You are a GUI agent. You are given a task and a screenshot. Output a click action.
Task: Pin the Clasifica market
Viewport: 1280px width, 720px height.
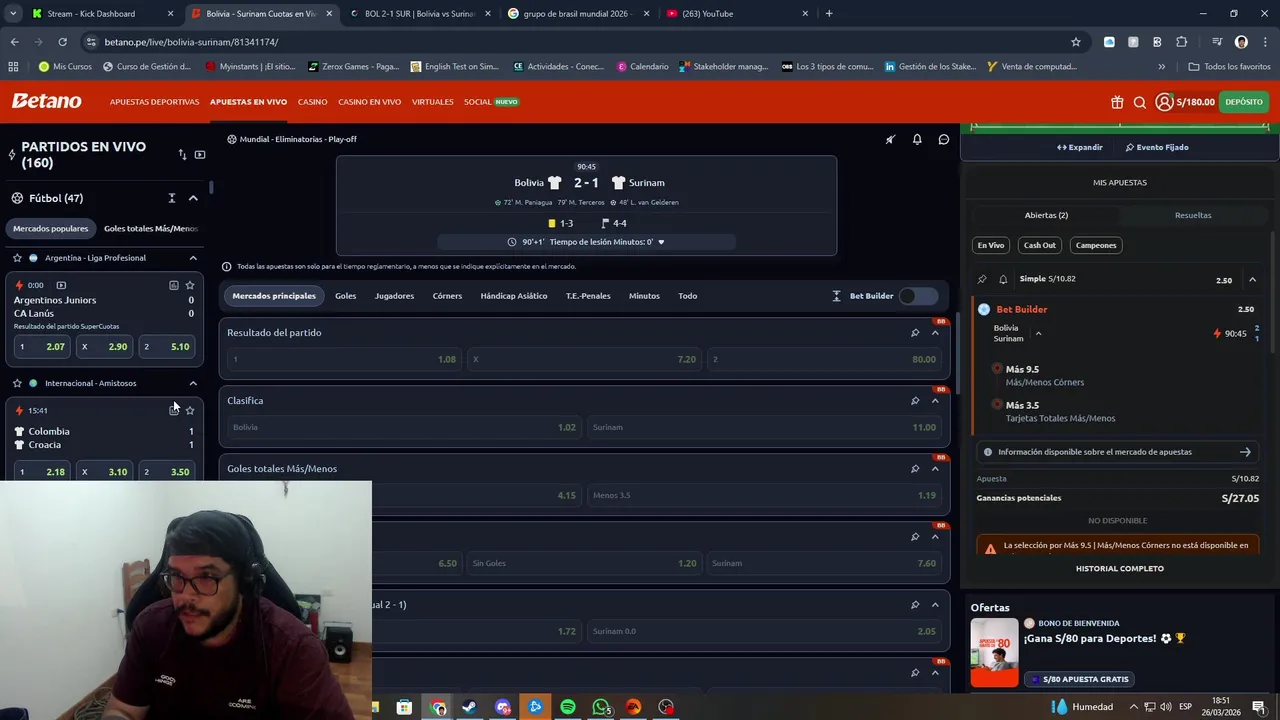pyautogui.click(x=915, y=401)
